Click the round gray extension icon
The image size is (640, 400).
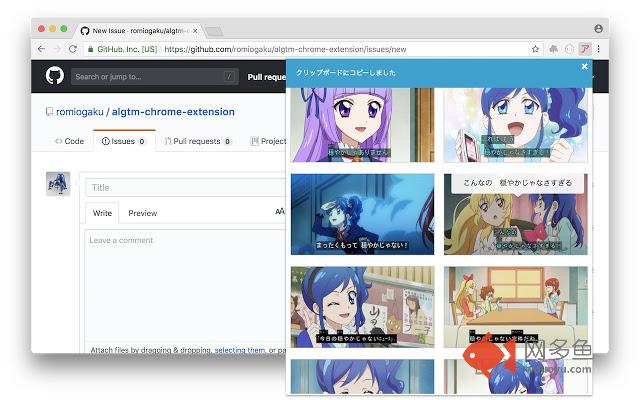569,49
